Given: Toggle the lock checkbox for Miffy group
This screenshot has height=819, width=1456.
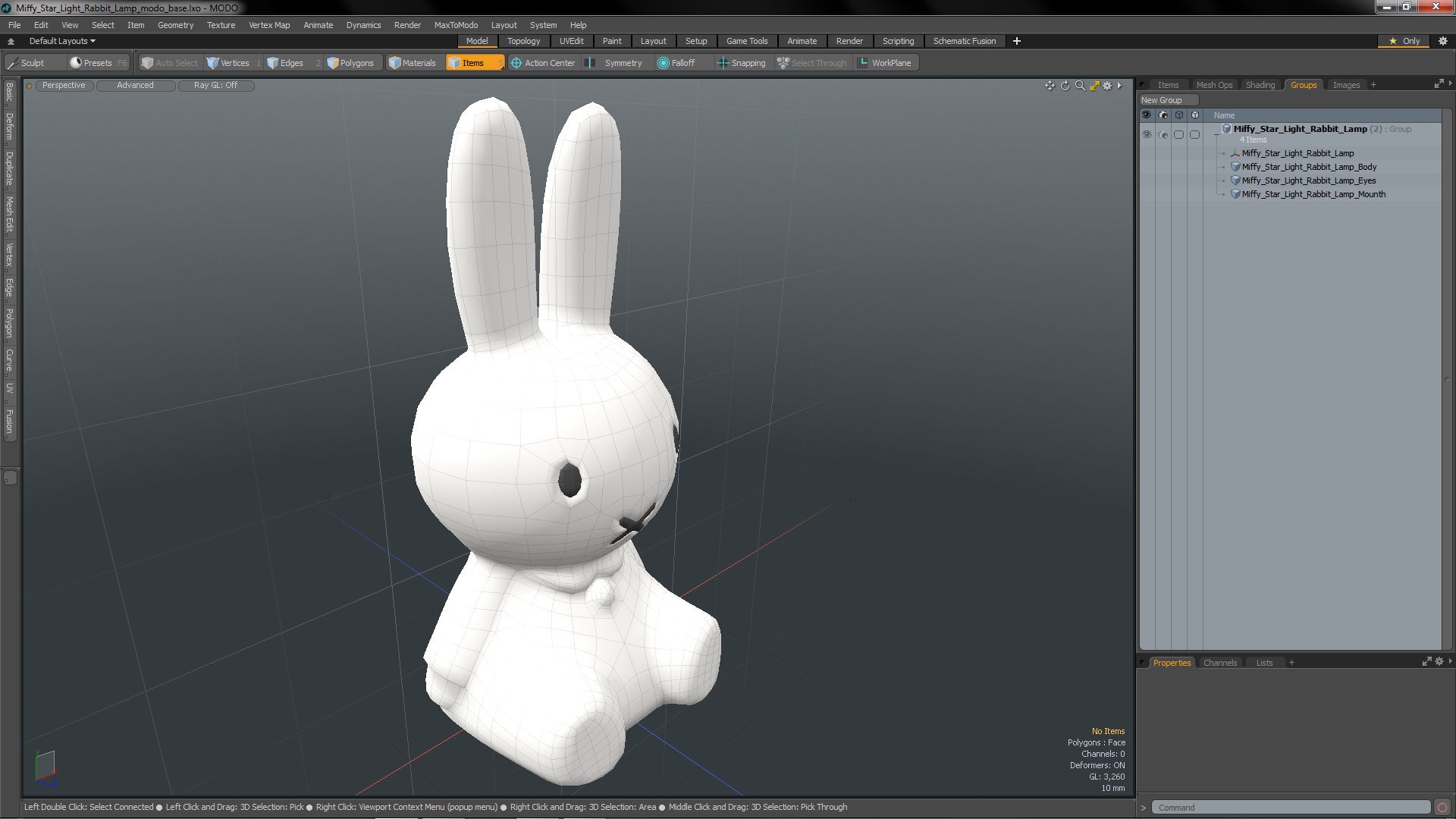Looking at the screenshot, I should point(1194,134).
